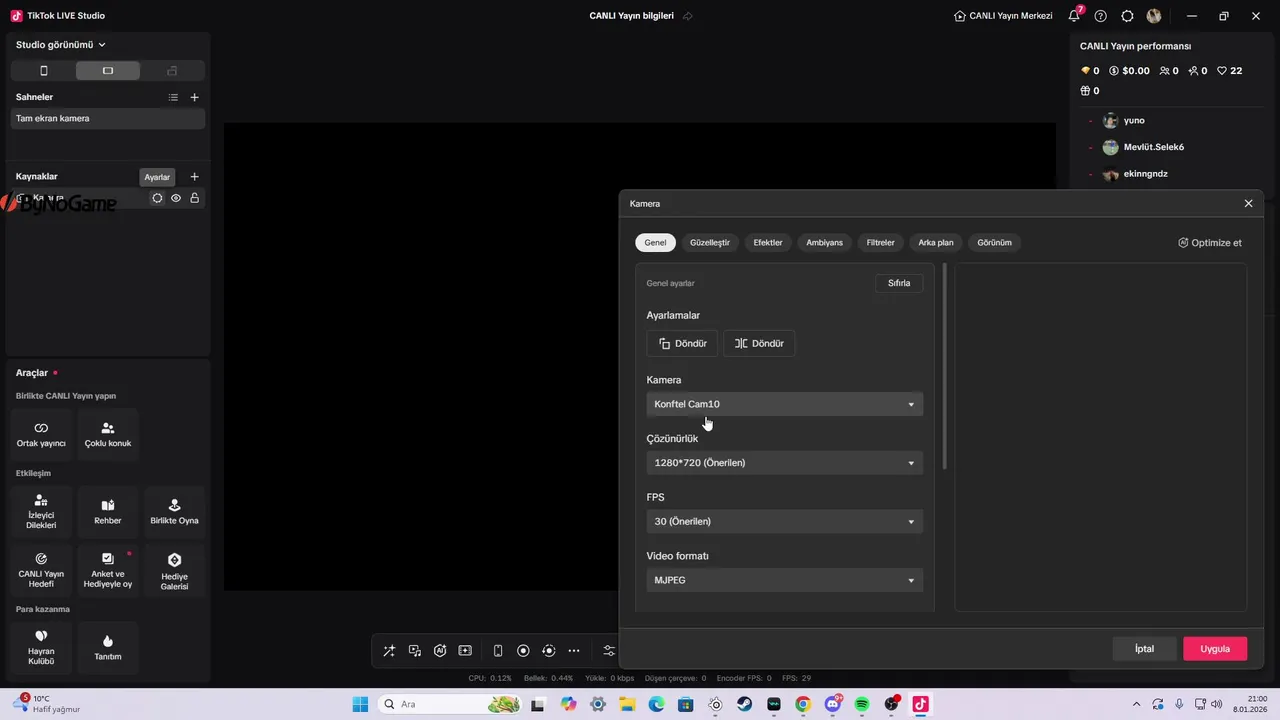Open CANLI Yayın bilgileri title
The image size is (1280, 720).
pyautogui.click(x=632, y=16)
